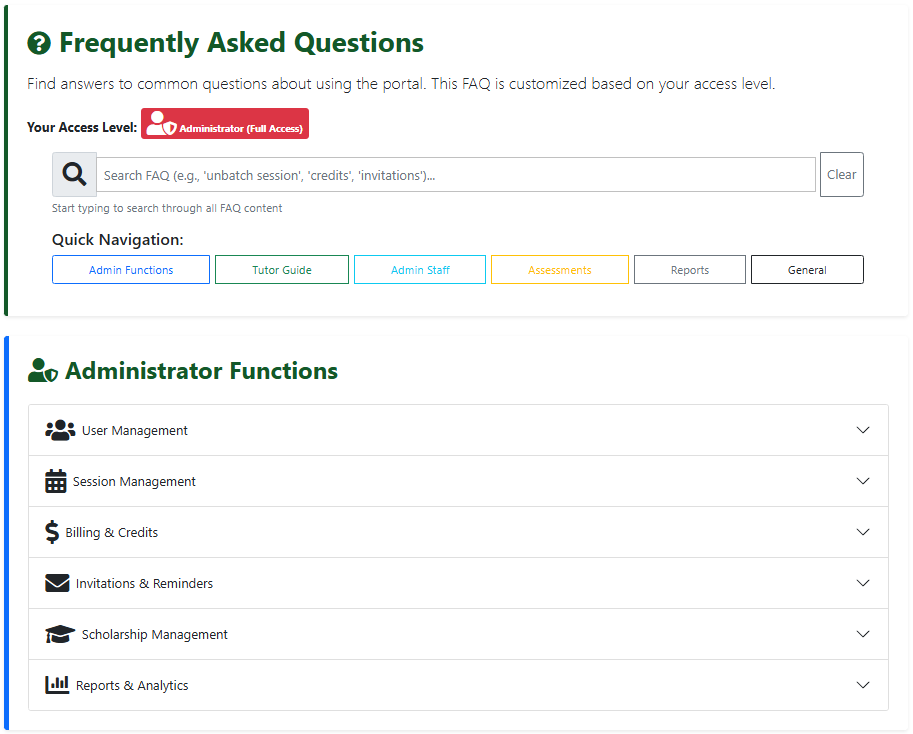Expand the Session Management section arrow
913x734 pixels.
click(x=863, y=481)
